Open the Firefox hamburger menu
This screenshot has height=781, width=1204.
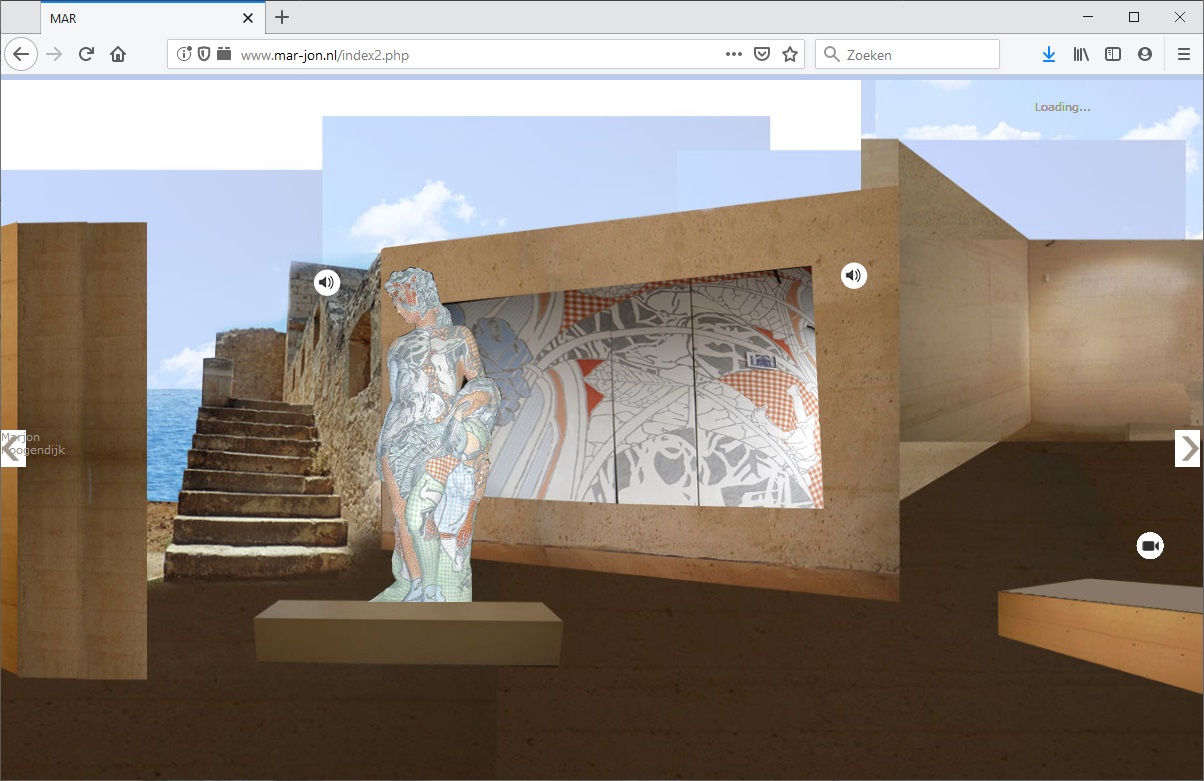tap(1184, 55)
